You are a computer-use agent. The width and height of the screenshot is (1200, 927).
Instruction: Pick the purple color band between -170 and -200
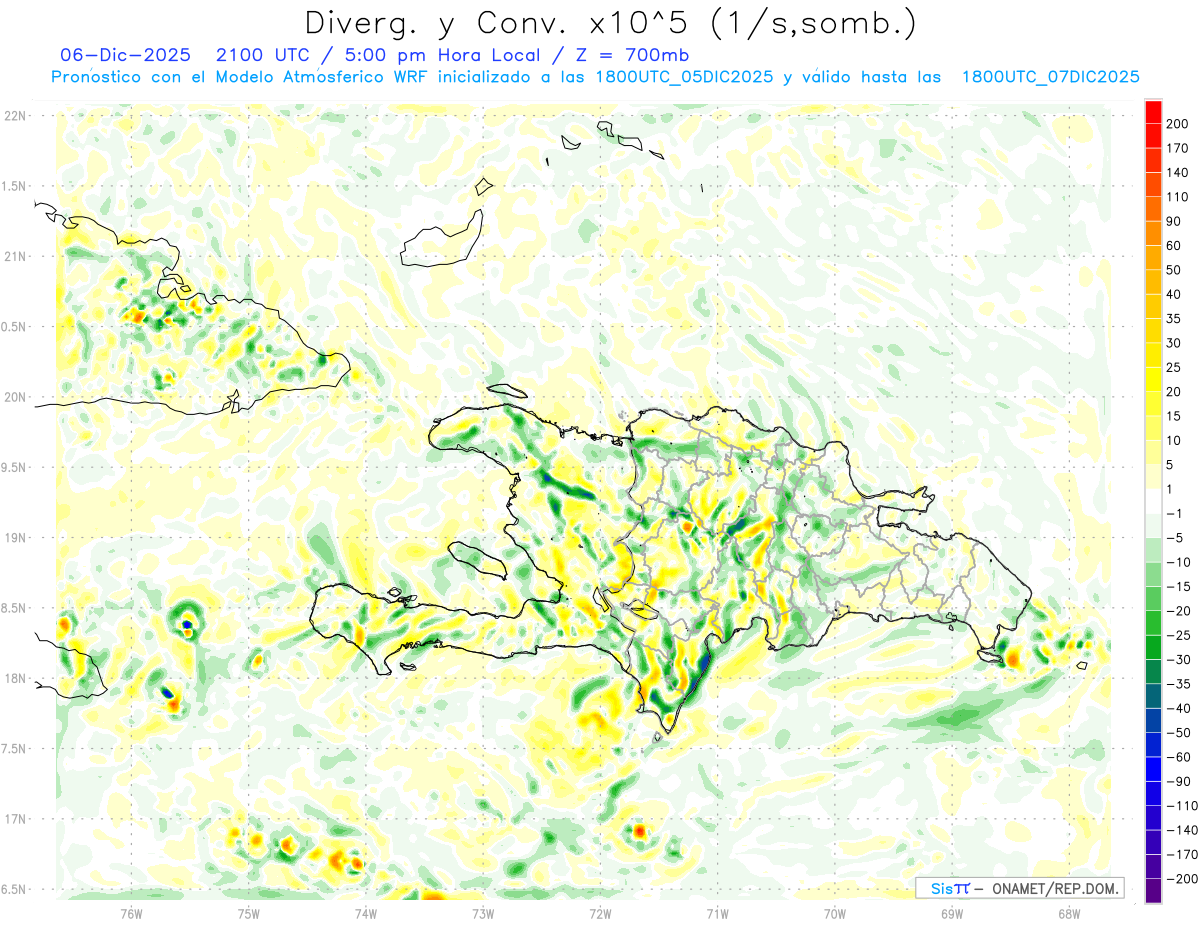click(1153, 866)
